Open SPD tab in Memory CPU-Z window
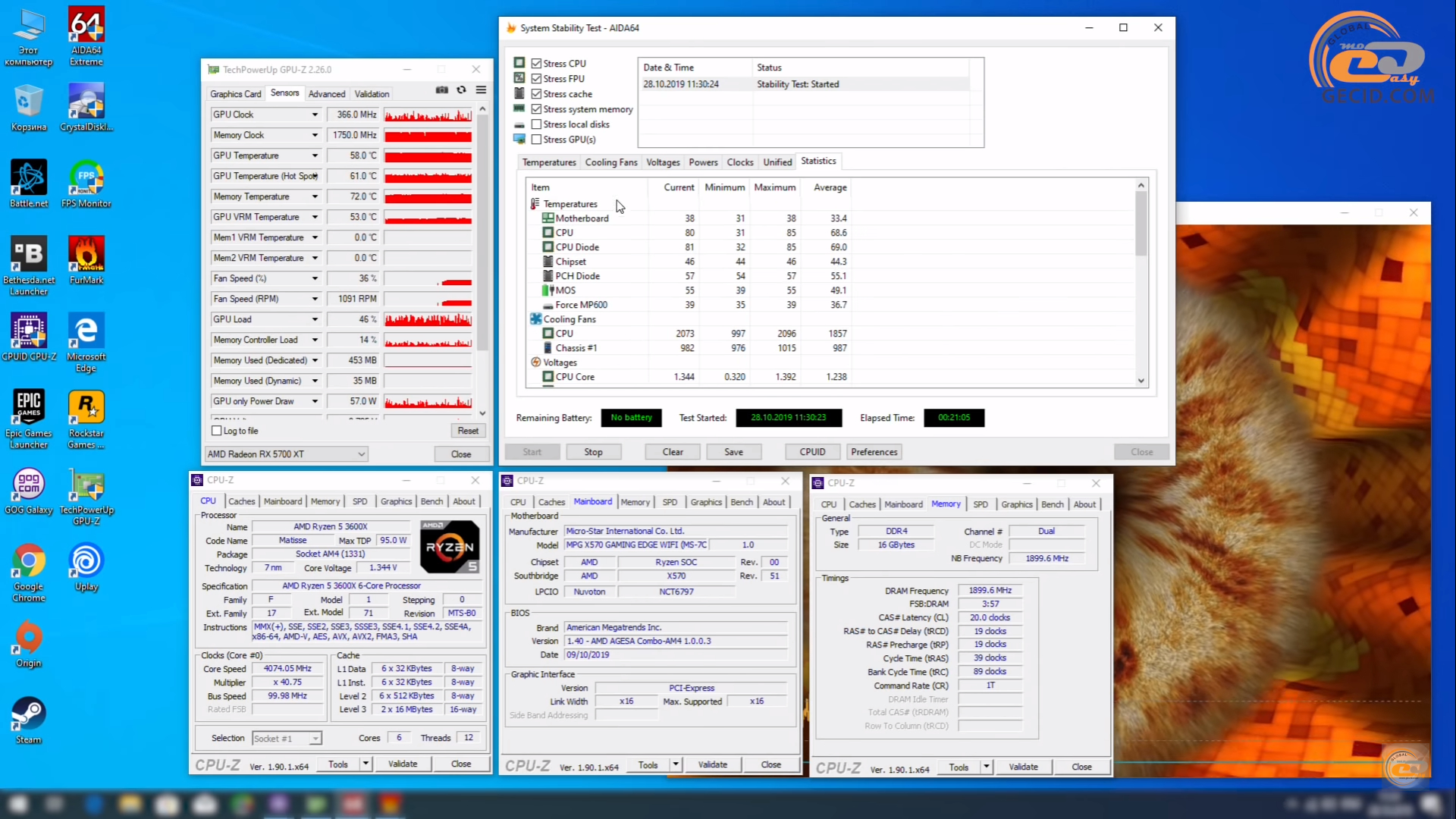Screen dimensions: 1456x819 [x=981, y=504]
